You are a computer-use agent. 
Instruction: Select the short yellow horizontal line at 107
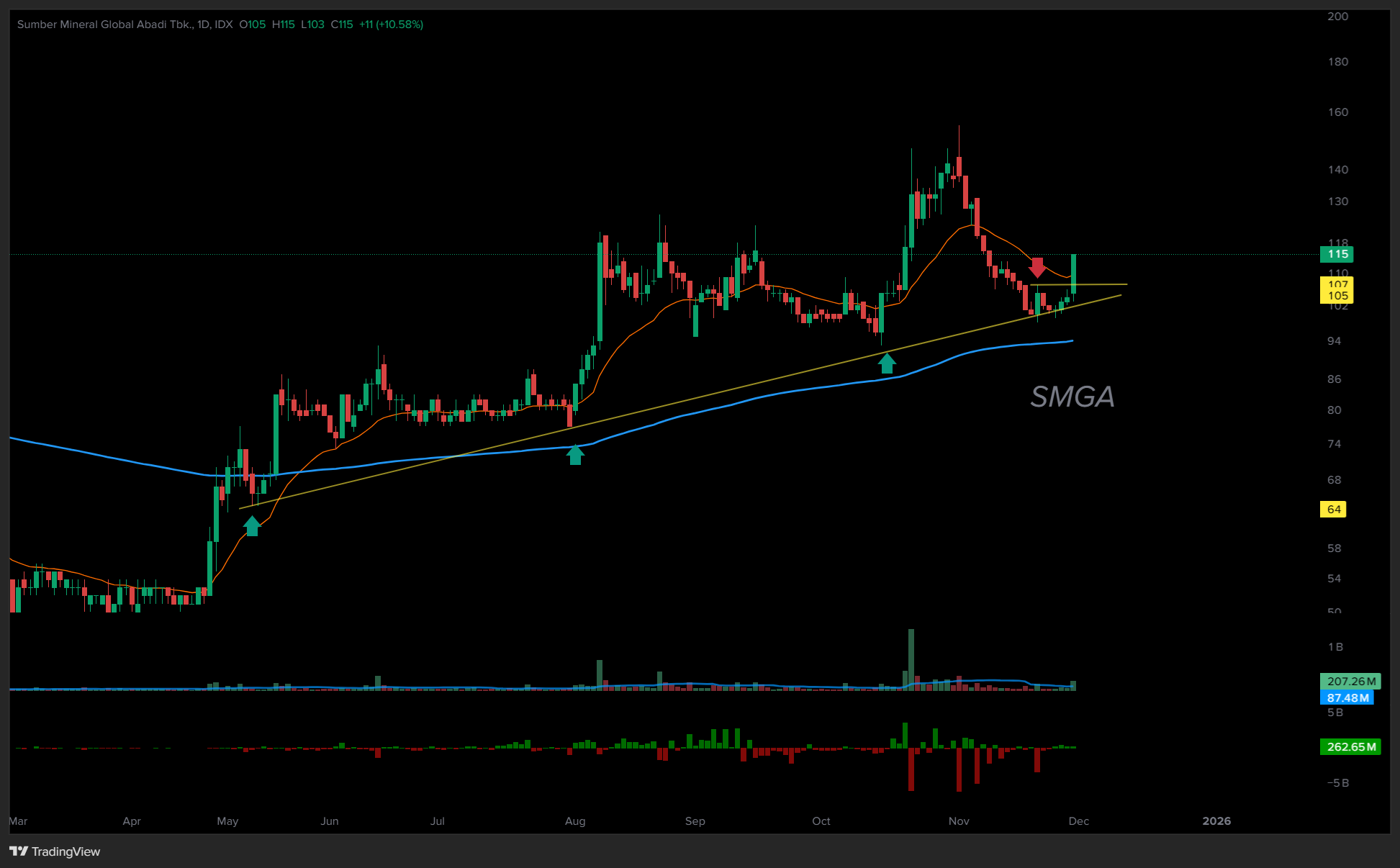1101,285
